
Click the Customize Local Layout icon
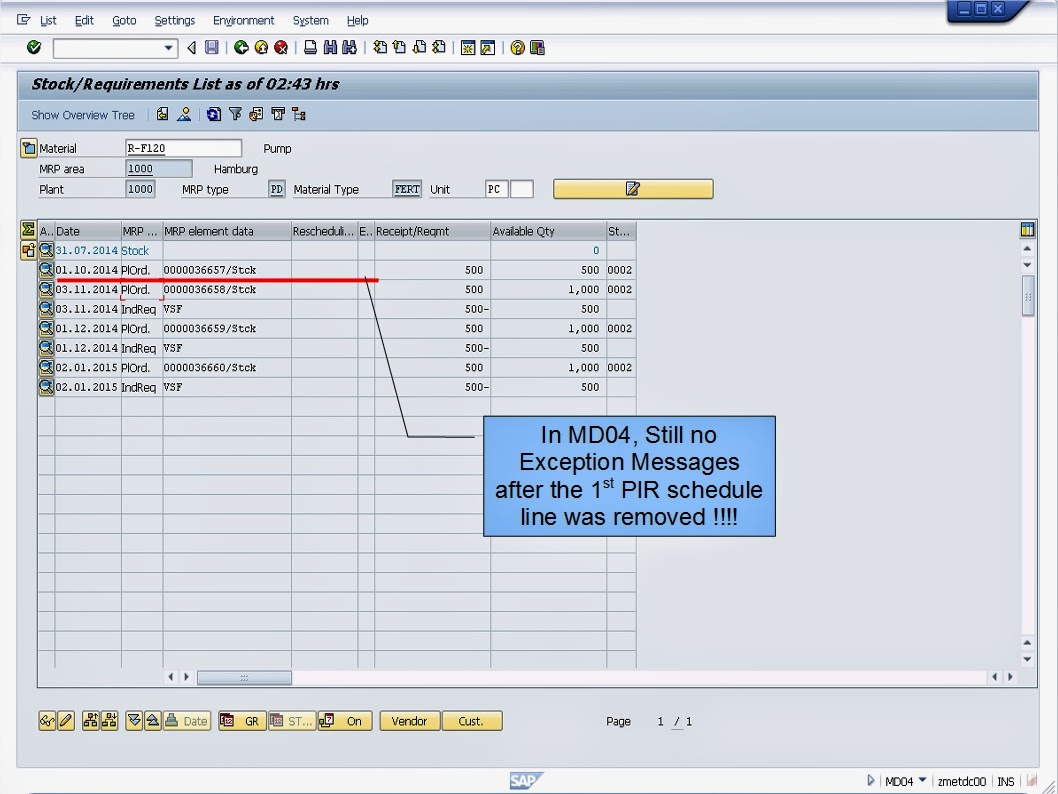[x=537, y=47]
